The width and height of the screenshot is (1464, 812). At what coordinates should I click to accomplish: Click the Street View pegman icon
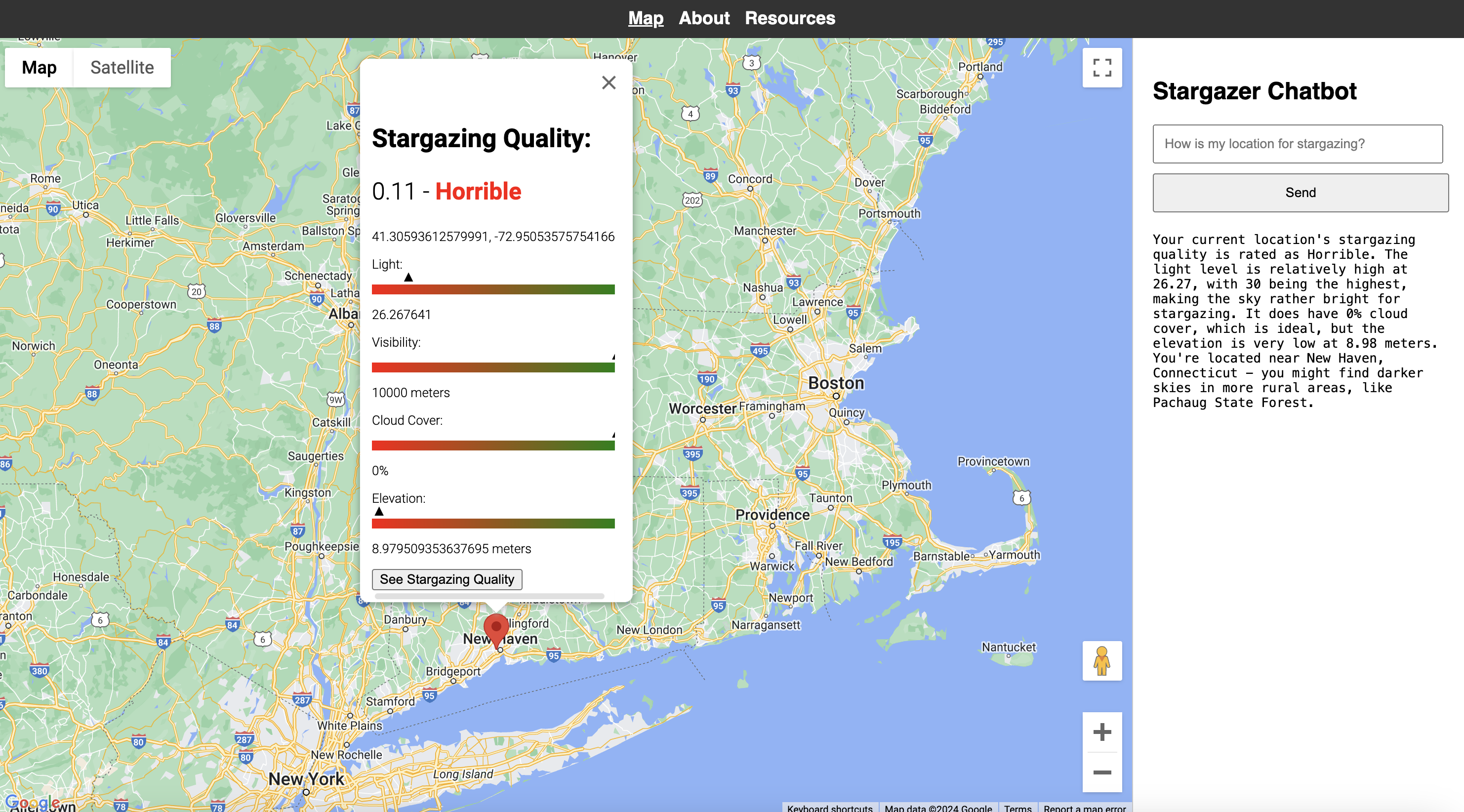[x=1101, y=660]
